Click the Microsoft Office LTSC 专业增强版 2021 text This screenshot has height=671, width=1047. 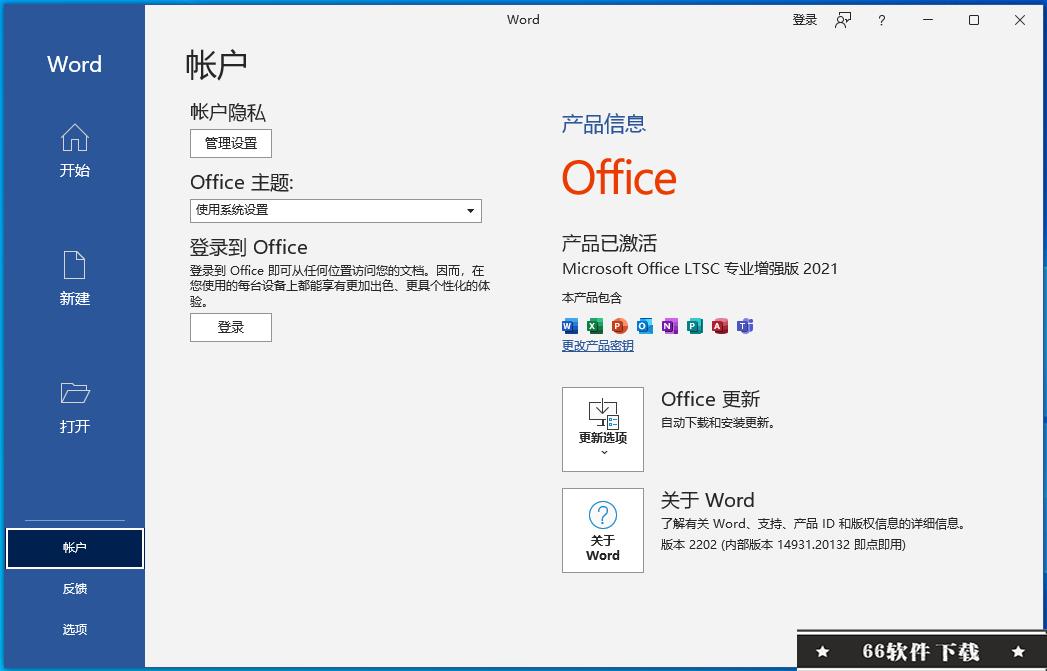pos(700,268)
